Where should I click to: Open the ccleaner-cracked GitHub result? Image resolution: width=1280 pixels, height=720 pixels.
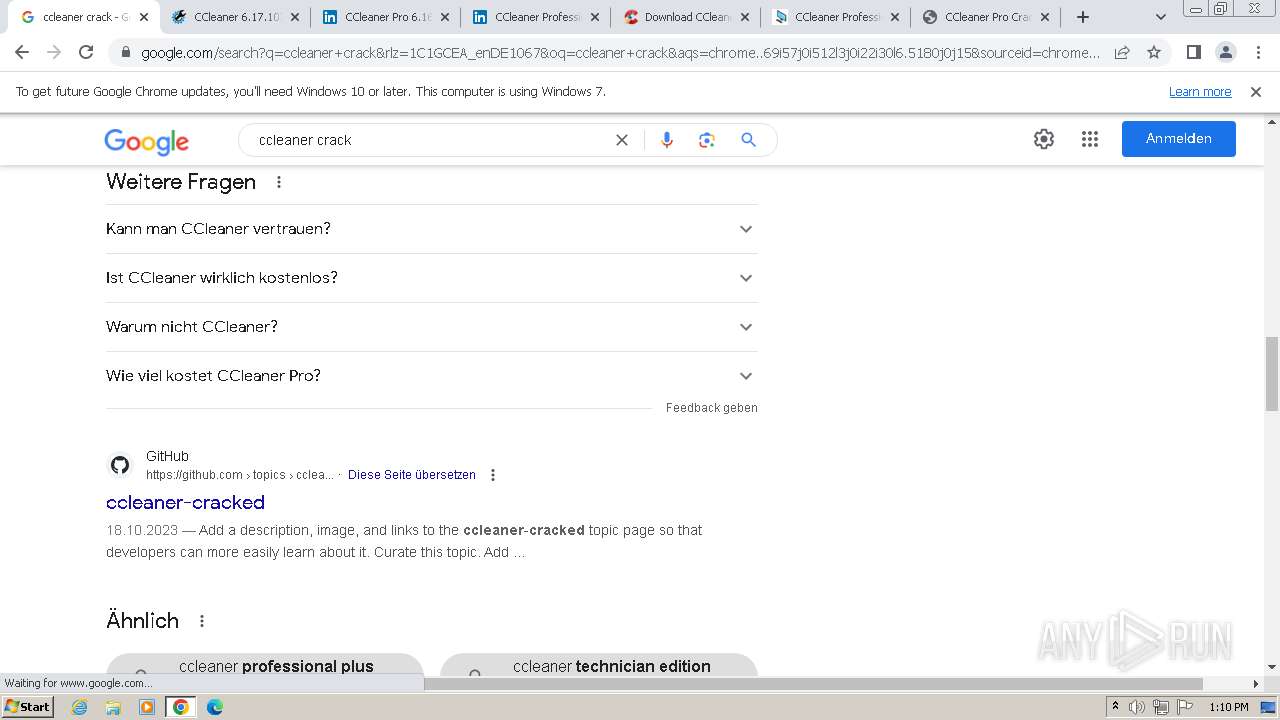pos(185,502)
